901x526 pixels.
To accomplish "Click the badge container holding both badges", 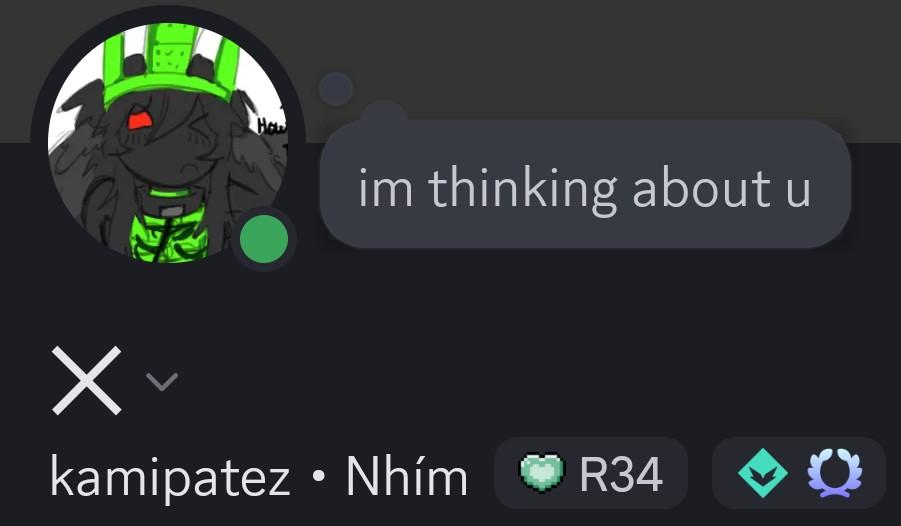I will click(799, 473).
